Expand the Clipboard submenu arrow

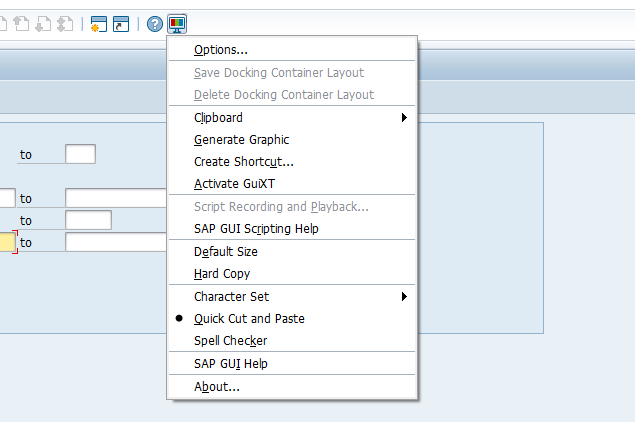[404, 117]
